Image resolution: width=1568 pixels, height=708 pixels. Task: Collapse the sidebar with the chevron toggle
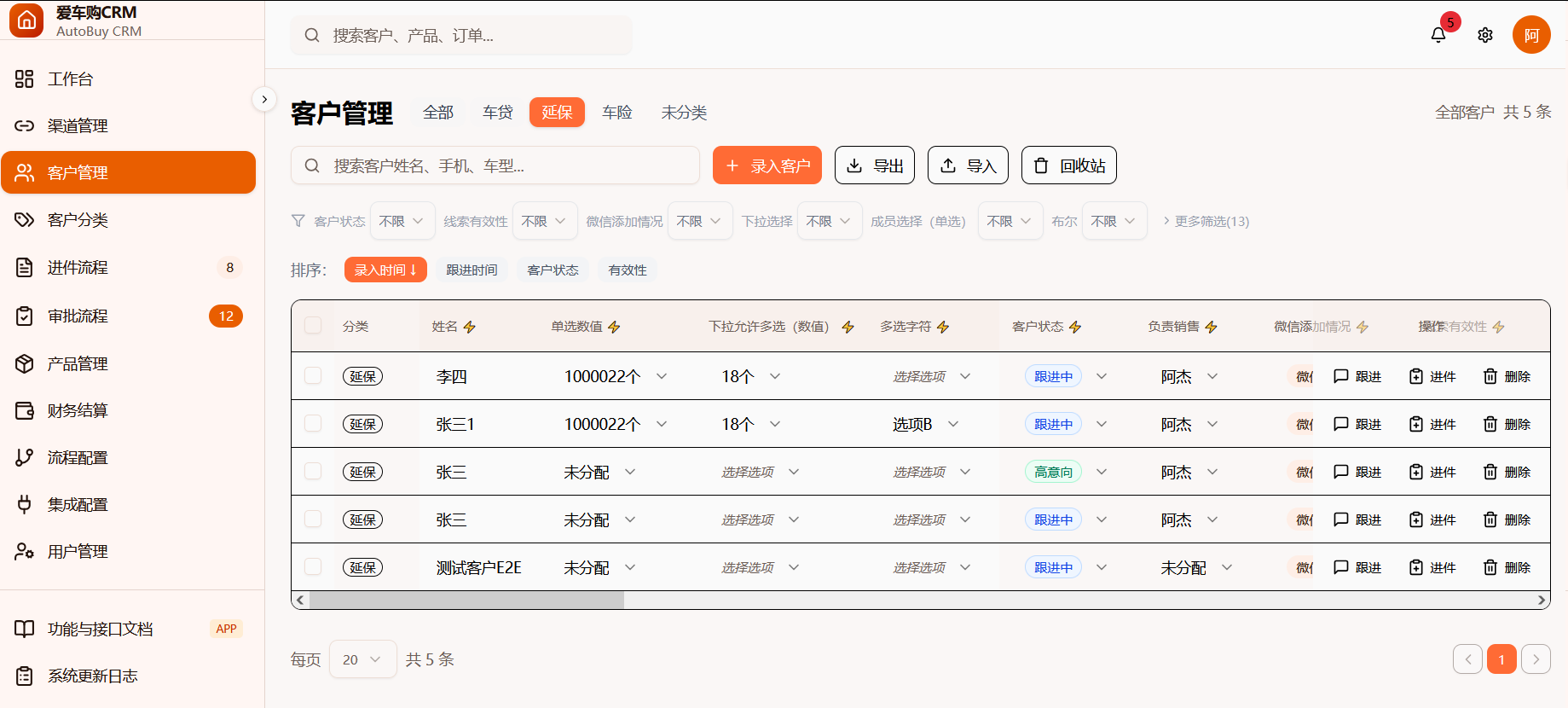tap(264, 99)
